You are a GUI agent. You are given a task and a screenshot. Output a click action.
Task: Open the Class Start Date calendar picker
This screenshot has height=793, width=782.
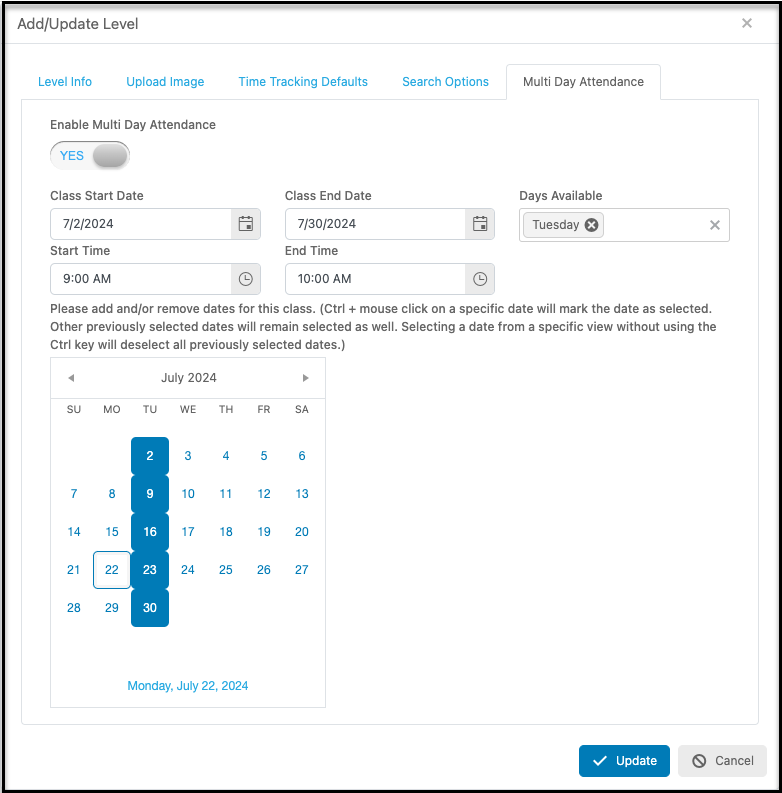[246, 224]
